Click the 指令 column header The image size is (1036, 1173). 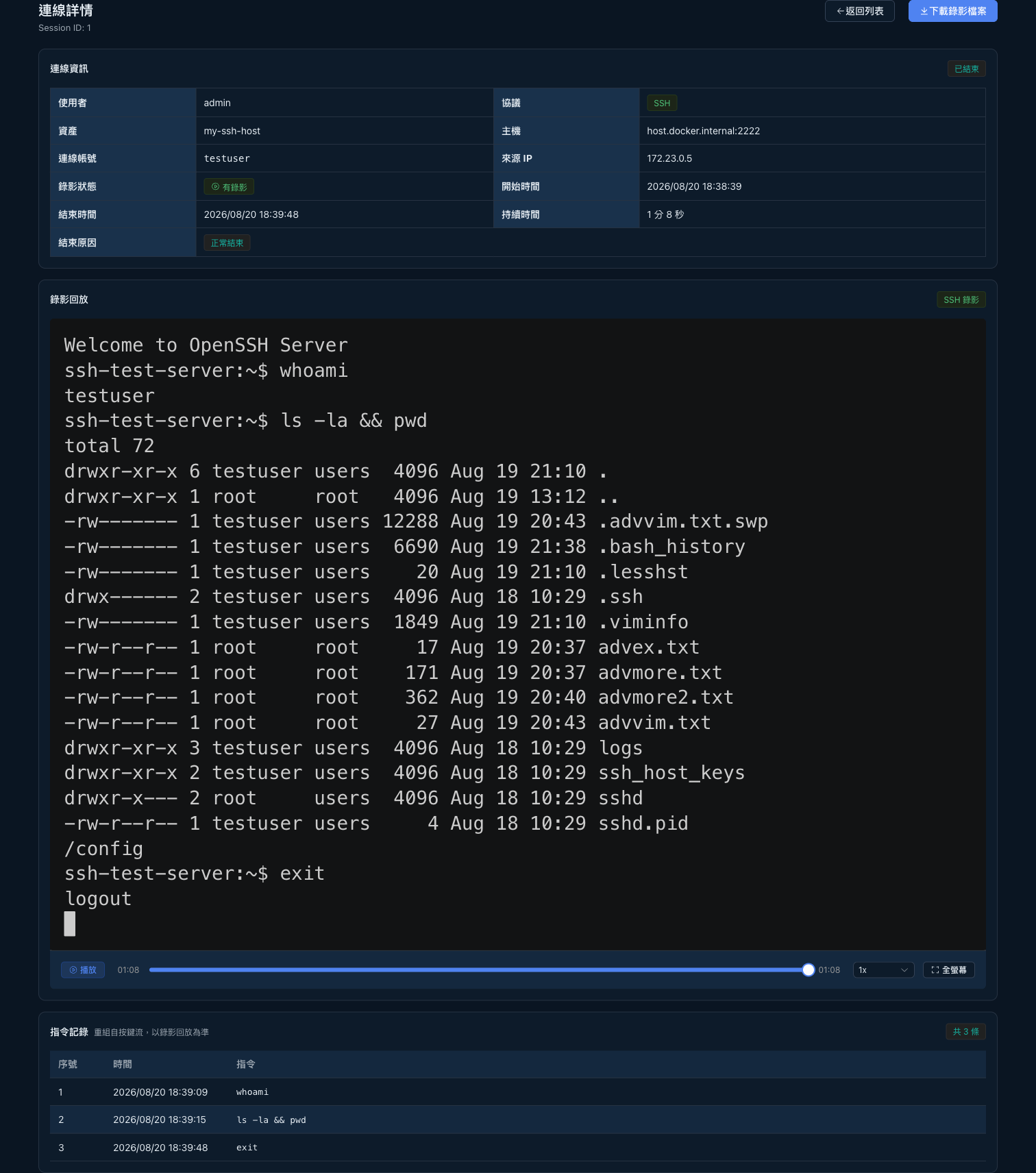point(246,1064)
